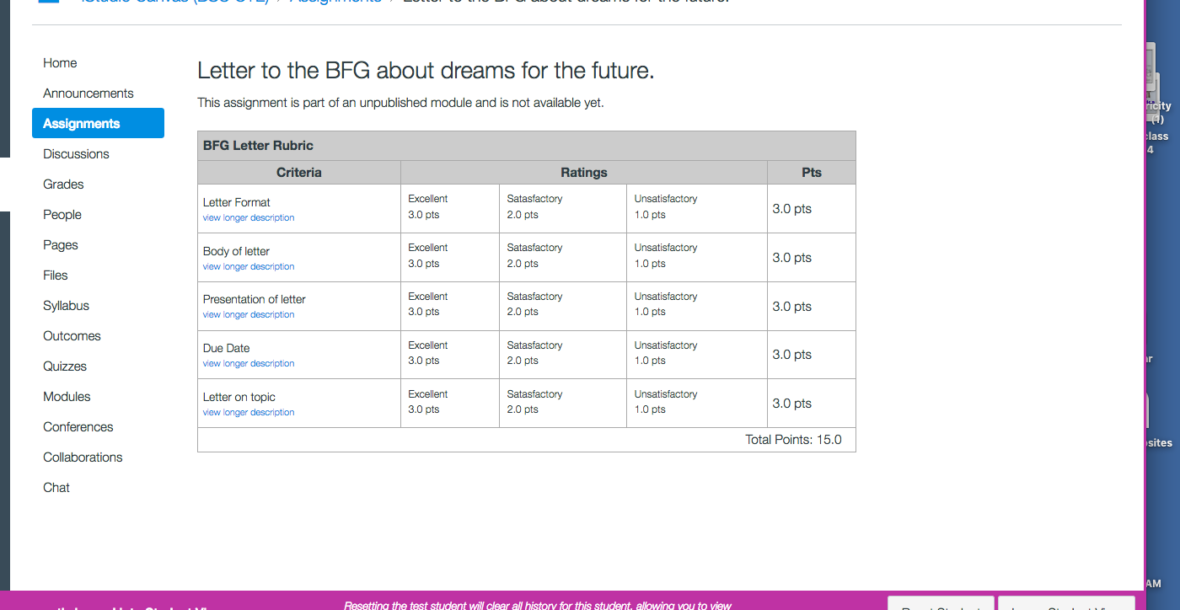This screenshot has width=1180, height=610.
Task: Open Pages from course menu
Action: (60, 245)
